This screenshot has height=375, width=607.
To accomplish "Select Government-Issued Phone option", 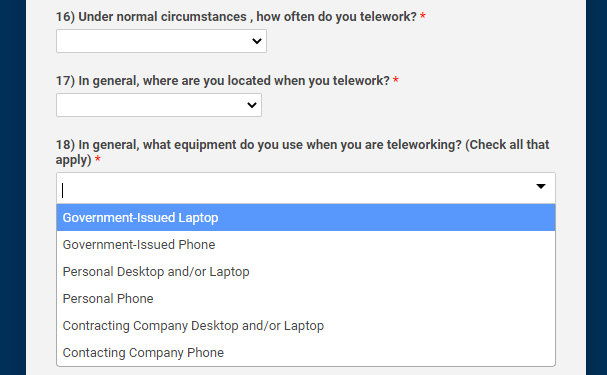I will 306,245.
